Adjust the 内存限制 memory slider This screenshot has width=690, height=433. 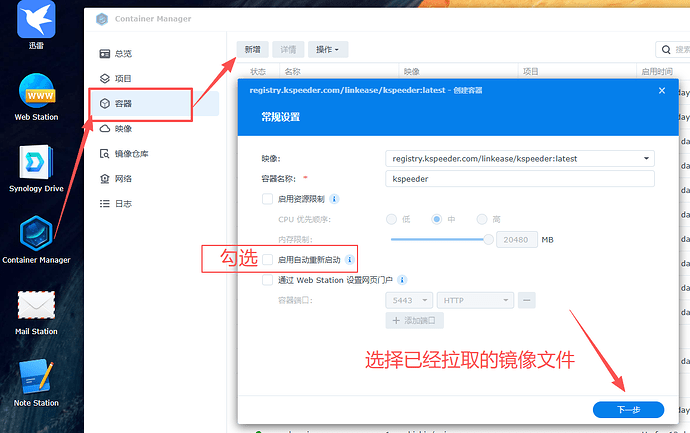488,240
